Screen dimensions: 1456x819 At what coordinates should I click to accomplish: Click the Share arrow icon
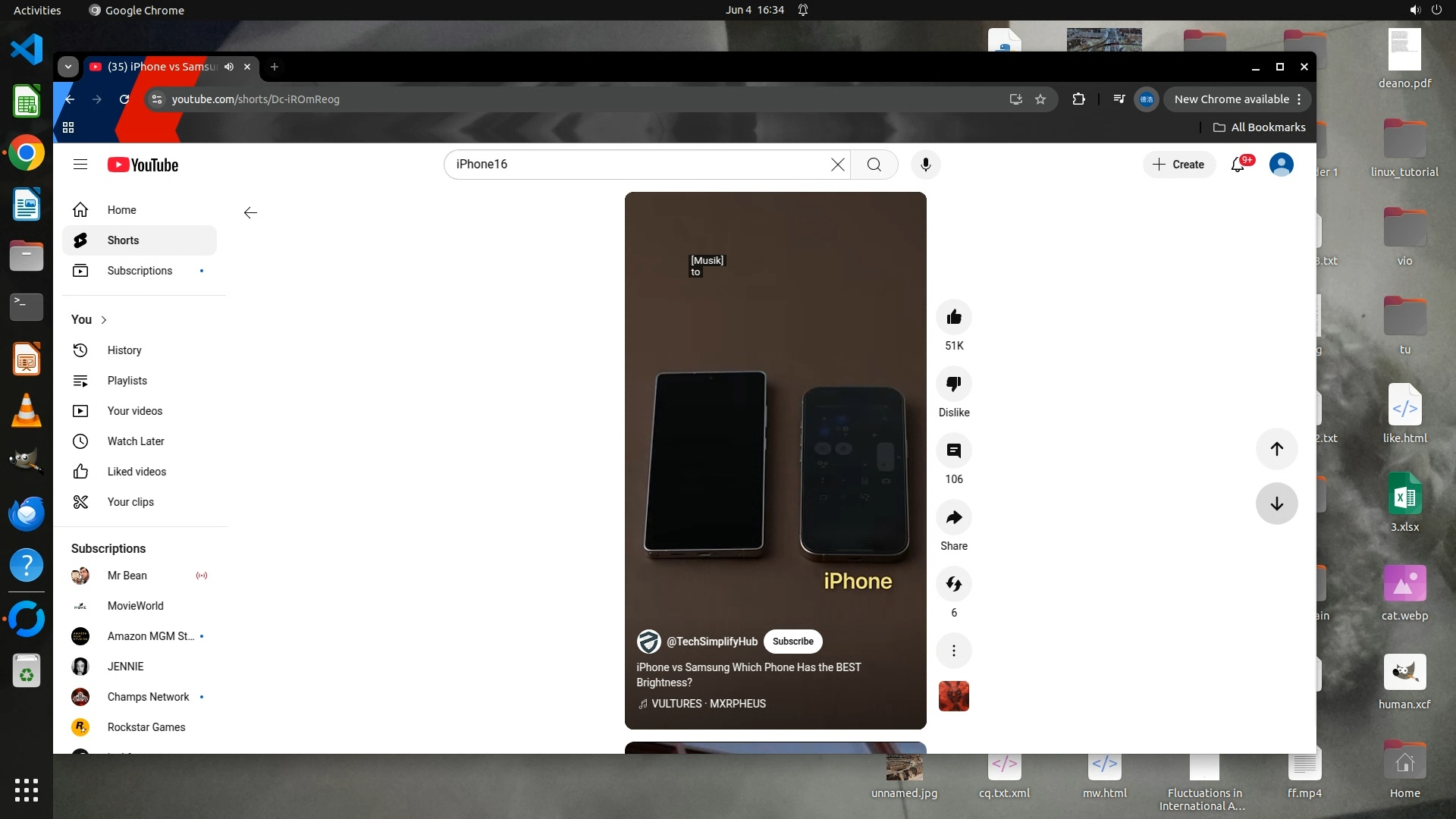[x=954, y=517]
